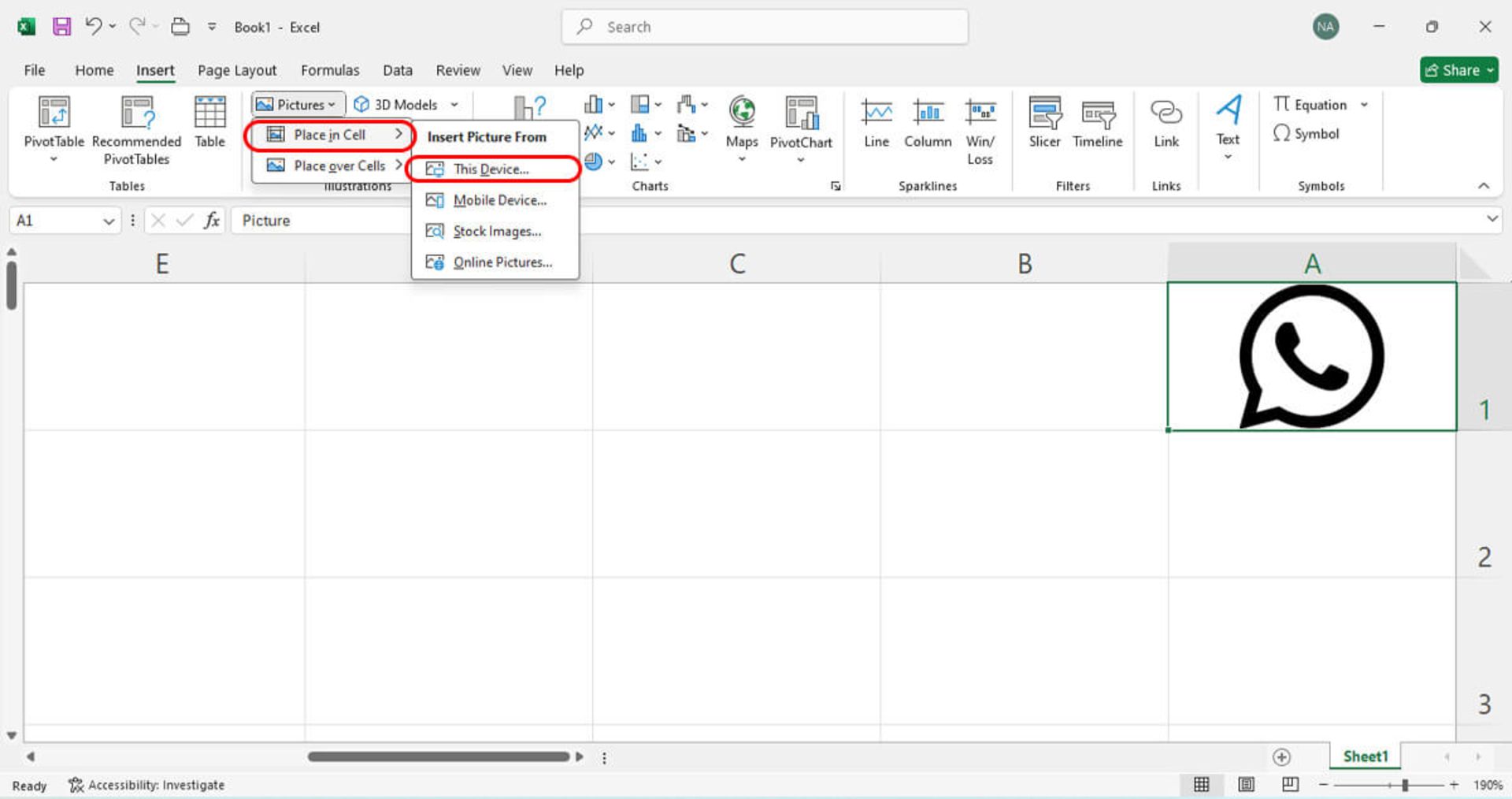The height and width of the screenshot is (799, 1512).
Task: Open Recommended PivotTables
Action: coord(136,129)
